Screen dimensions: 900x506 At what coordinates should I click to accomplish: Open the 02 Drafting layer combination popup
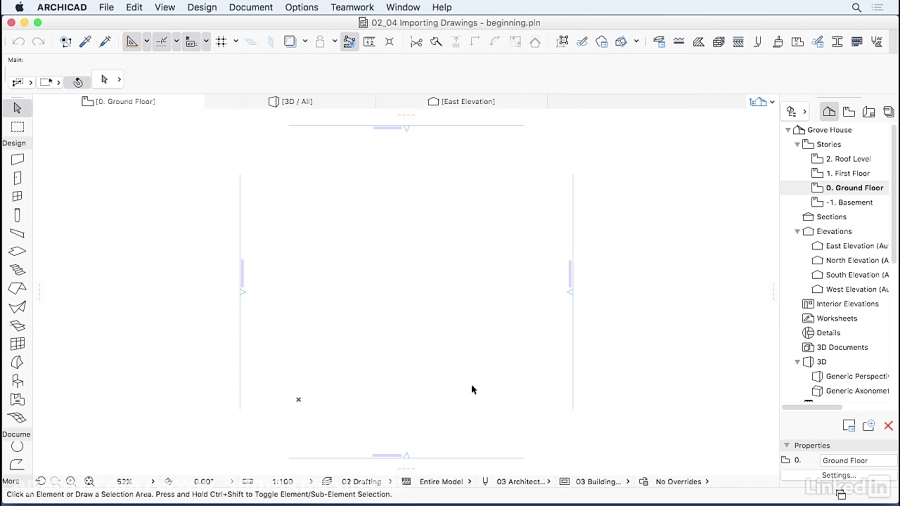tap(361, 481)
